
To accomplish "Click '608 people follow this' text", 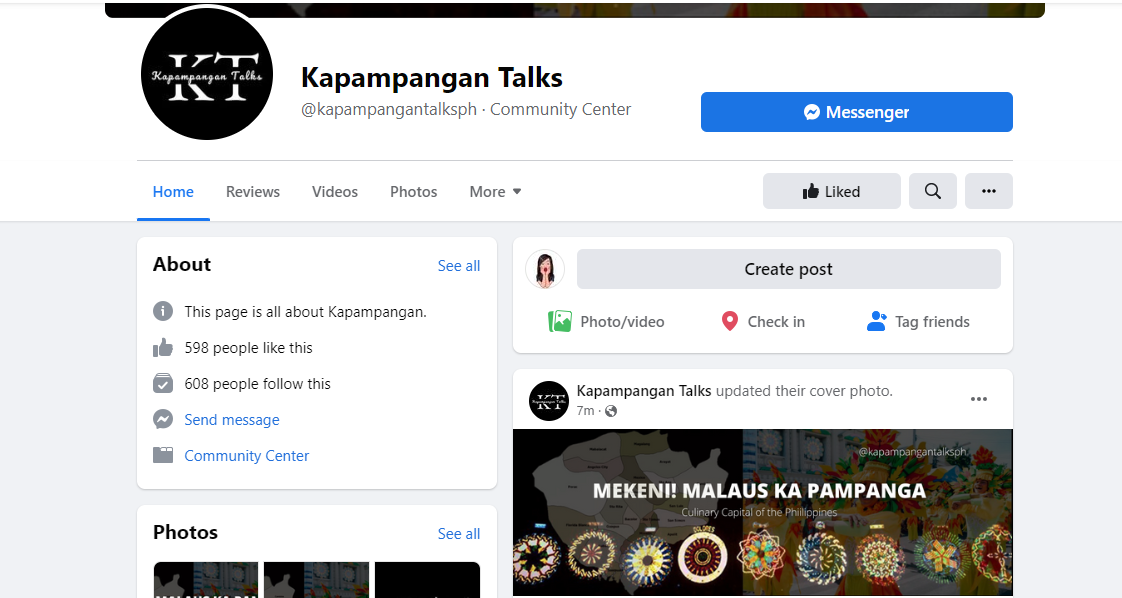I will click(258, 383).
